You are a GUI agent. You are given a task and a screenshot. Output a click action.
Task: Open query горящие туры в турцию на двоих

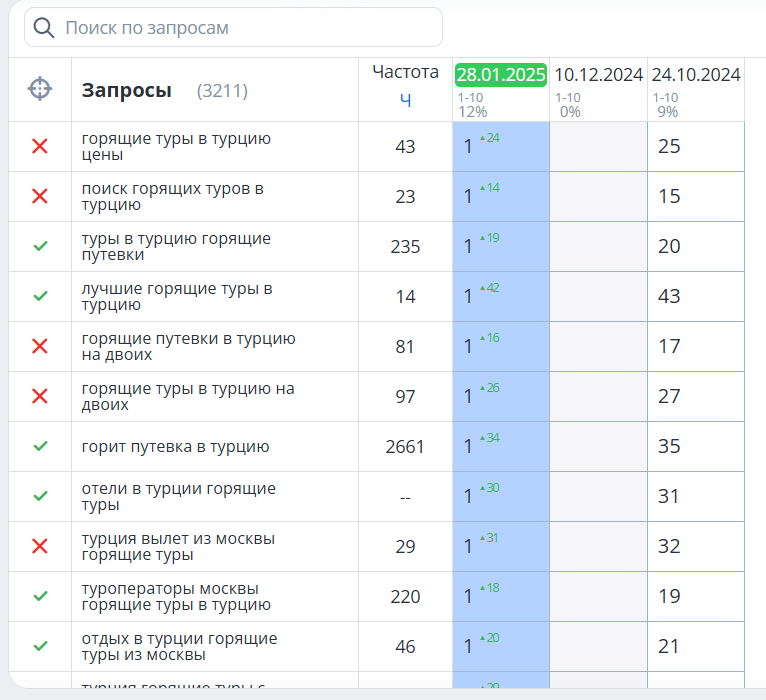pyautogui.click(x=188, y=396)
